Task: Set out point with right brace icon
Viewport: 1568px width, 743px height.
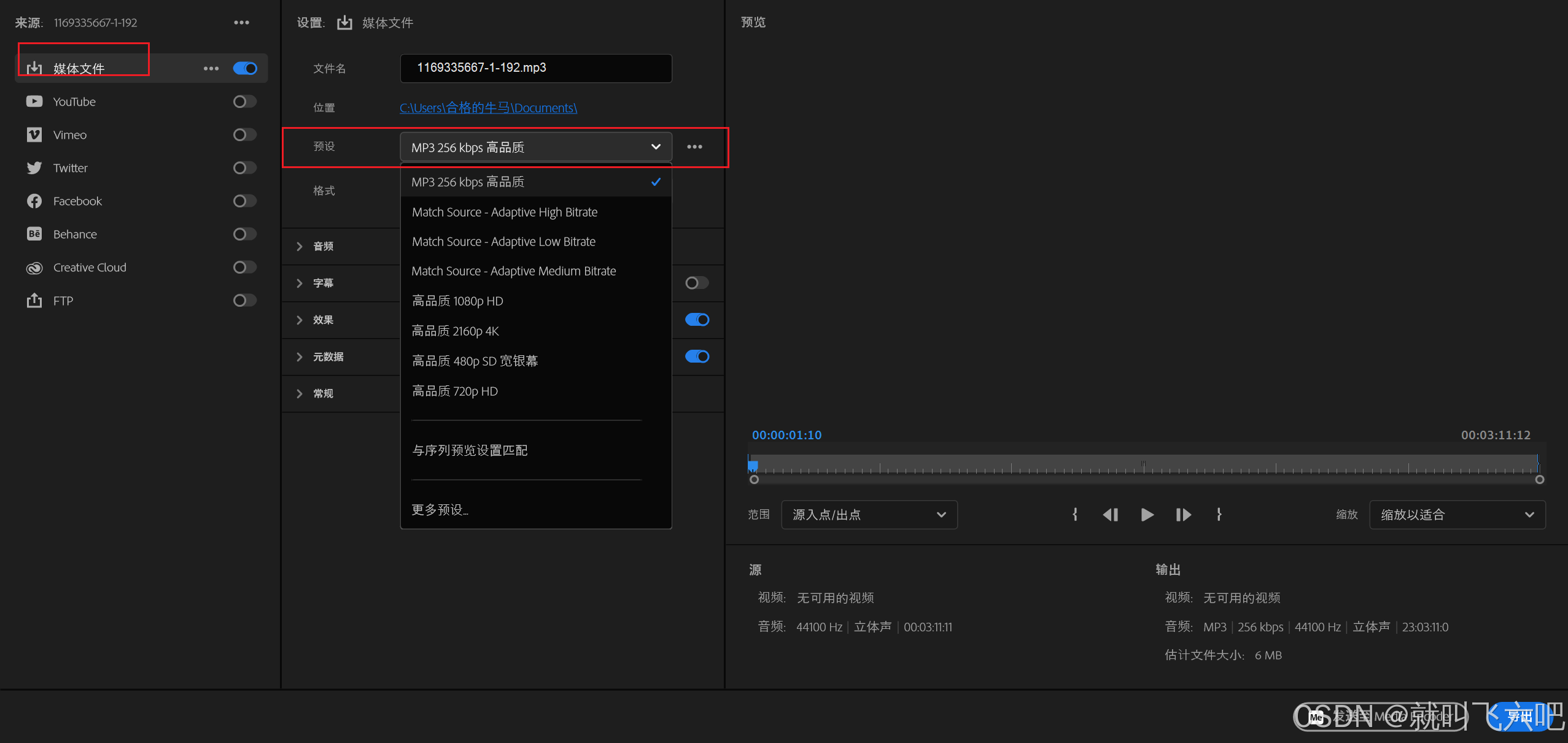Action: 1219,515
